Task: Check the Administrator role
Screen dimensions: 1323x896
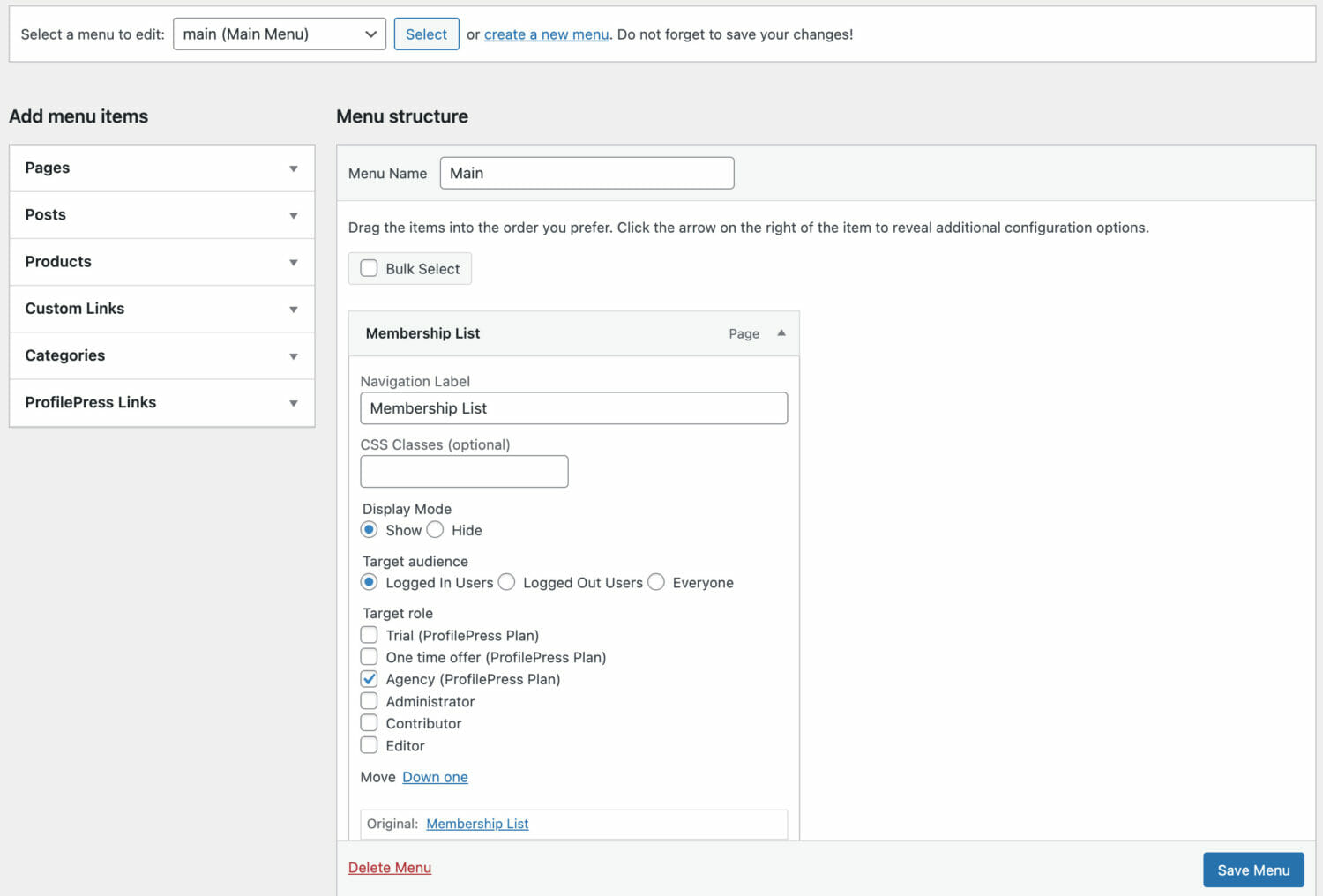Action: 369,701
